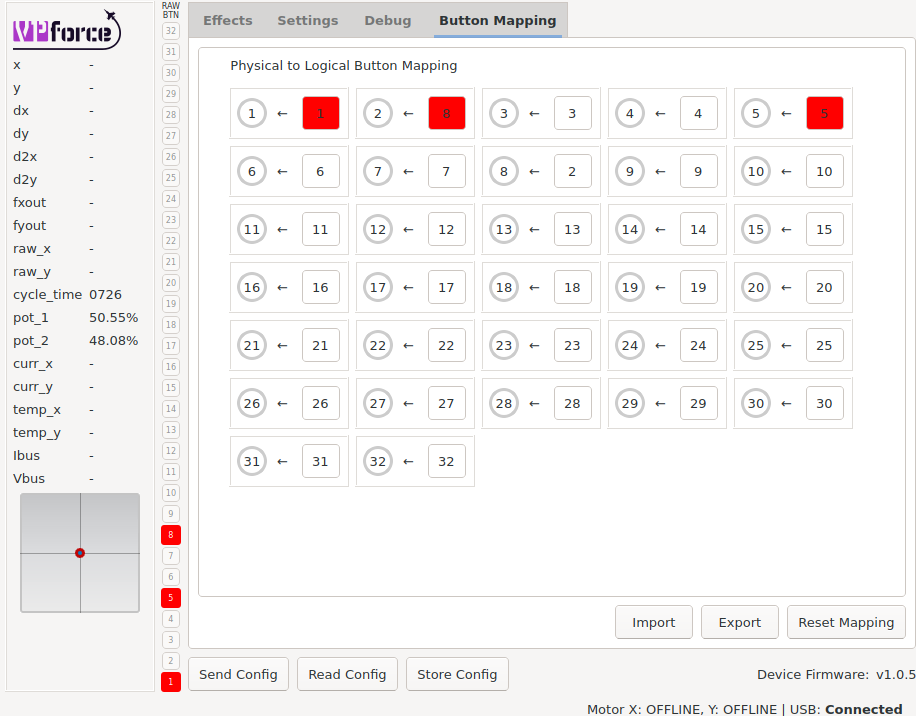Click the red mapping cell for physical button 1

point(320,113)
